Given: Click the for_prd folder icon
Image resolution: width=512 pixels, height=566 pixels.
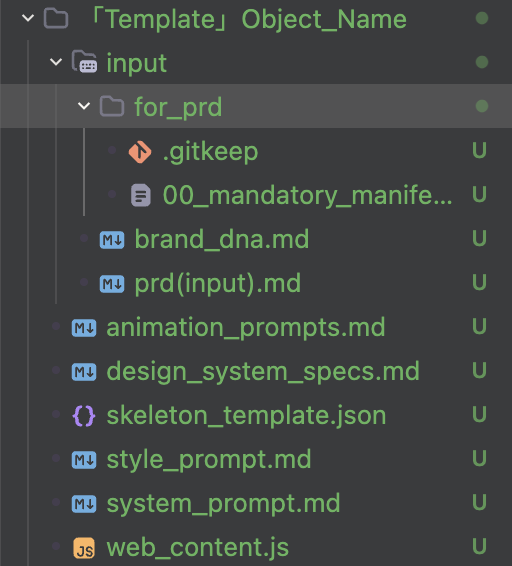Looking at the screenshot, I should (112, 106).
